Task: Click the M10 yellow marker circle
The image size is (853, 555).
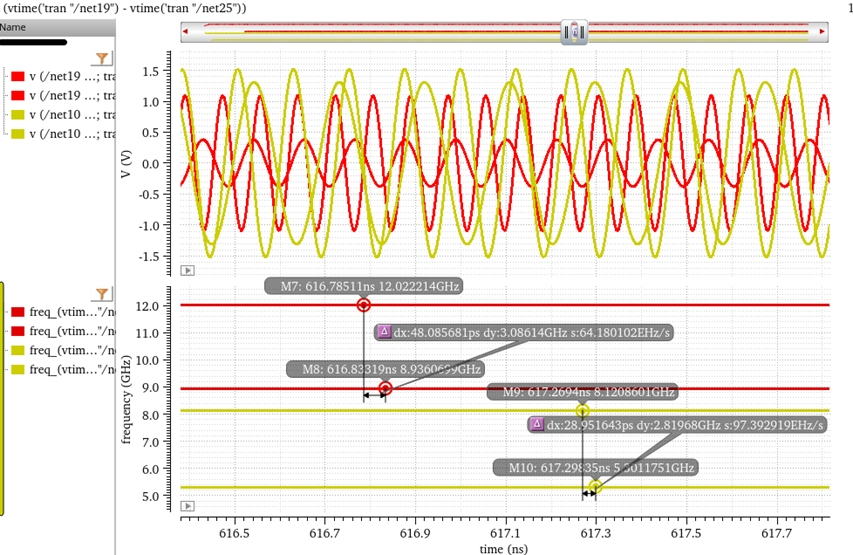Action: tap(595, 487)
